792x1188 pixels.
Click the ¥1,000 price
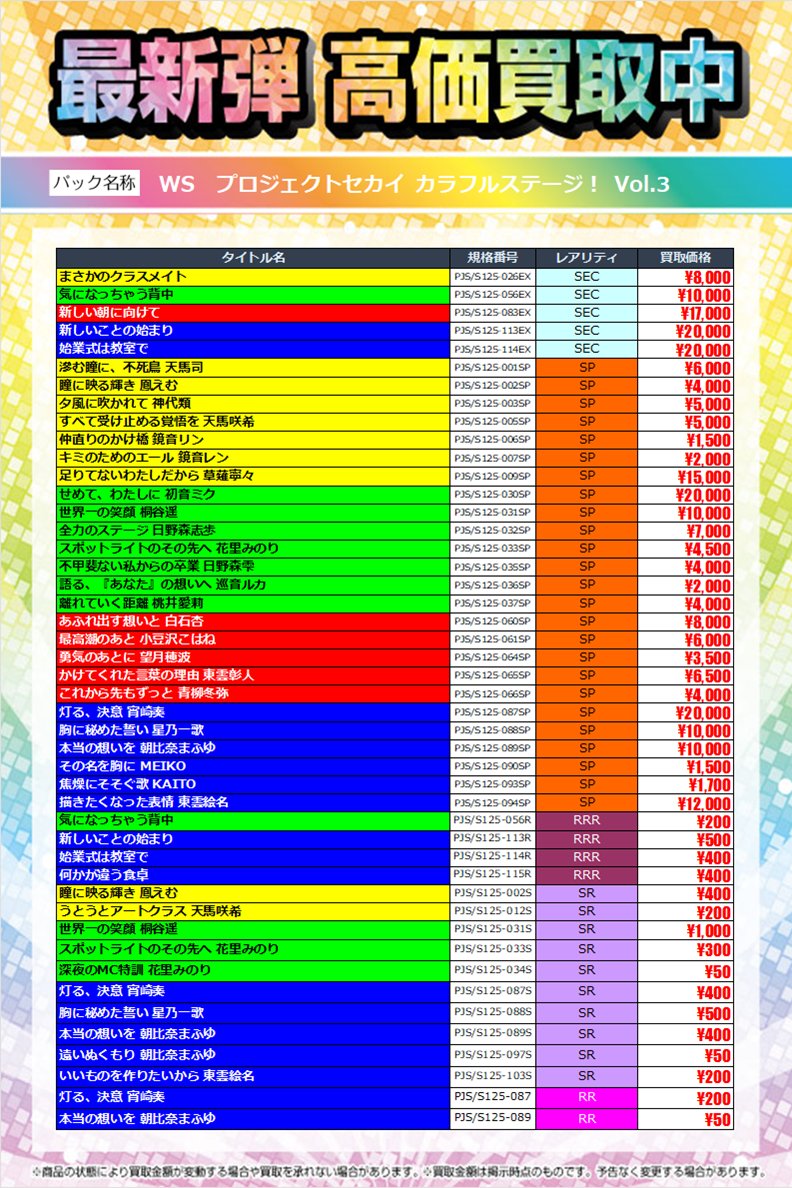click(x=709, y=931)
